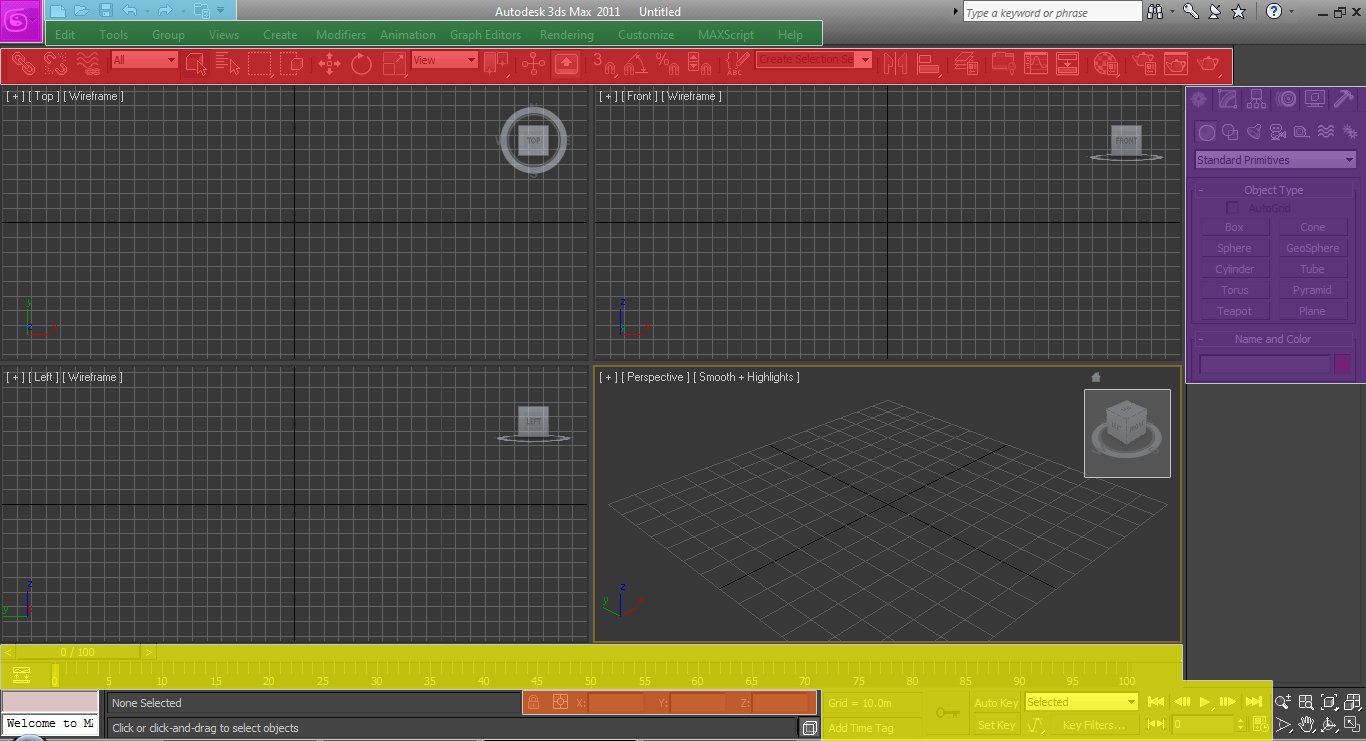1366x741 pixels.
Task: Create a Sphere primitive
Action: tap(1234, 248)
